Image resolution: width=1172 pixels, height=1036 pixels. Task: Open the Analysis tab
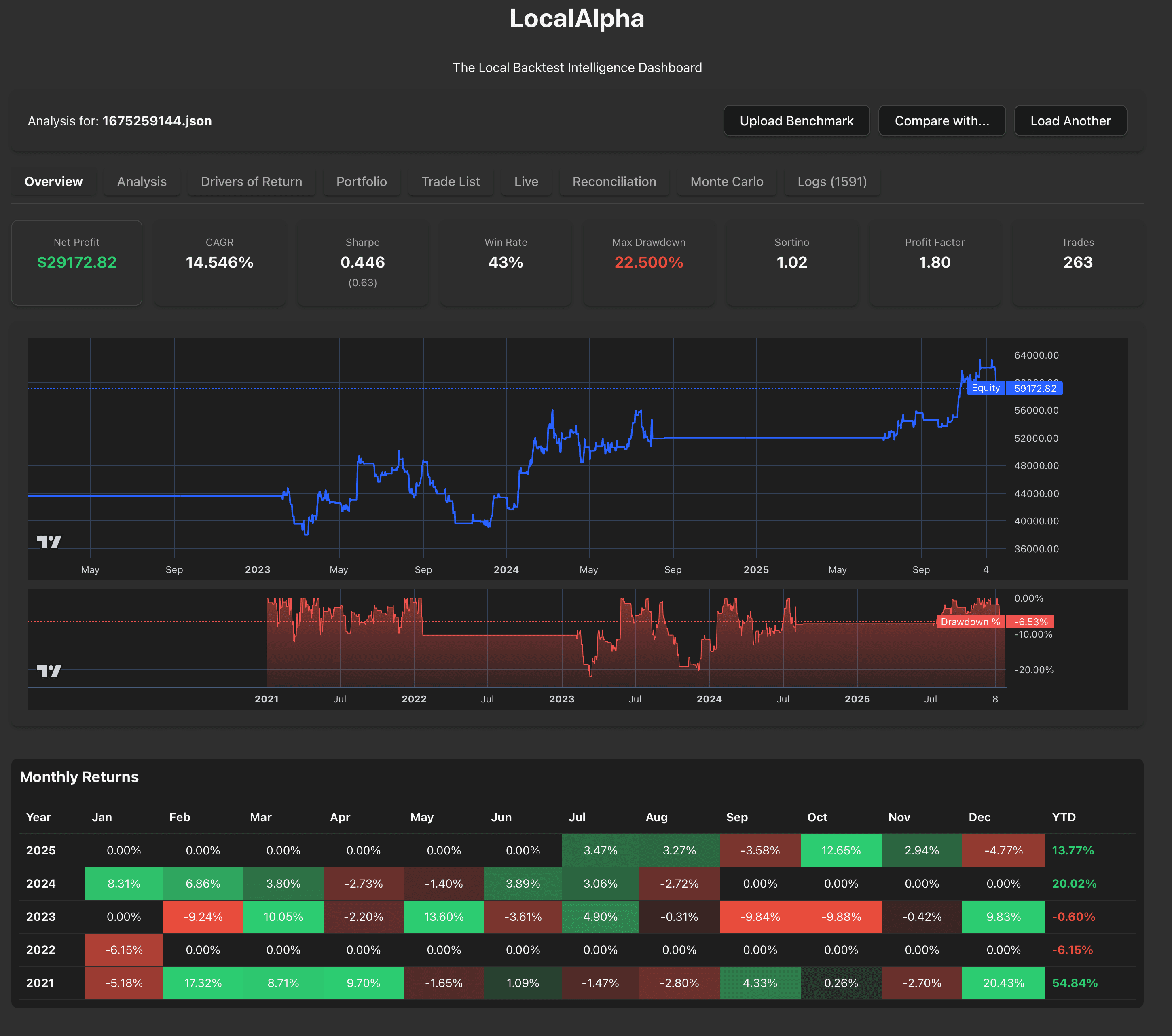(x=142, y=181)
